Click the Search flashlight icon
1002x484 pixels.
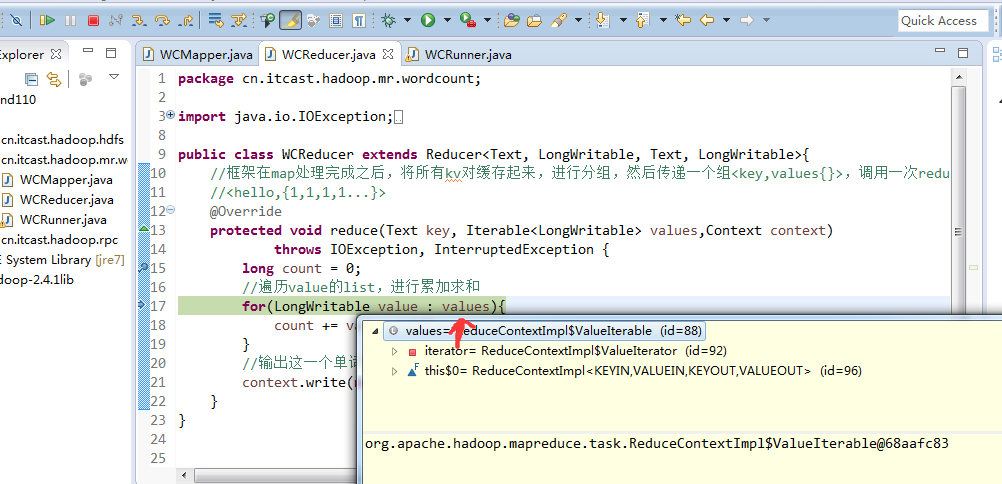(559, 20)
